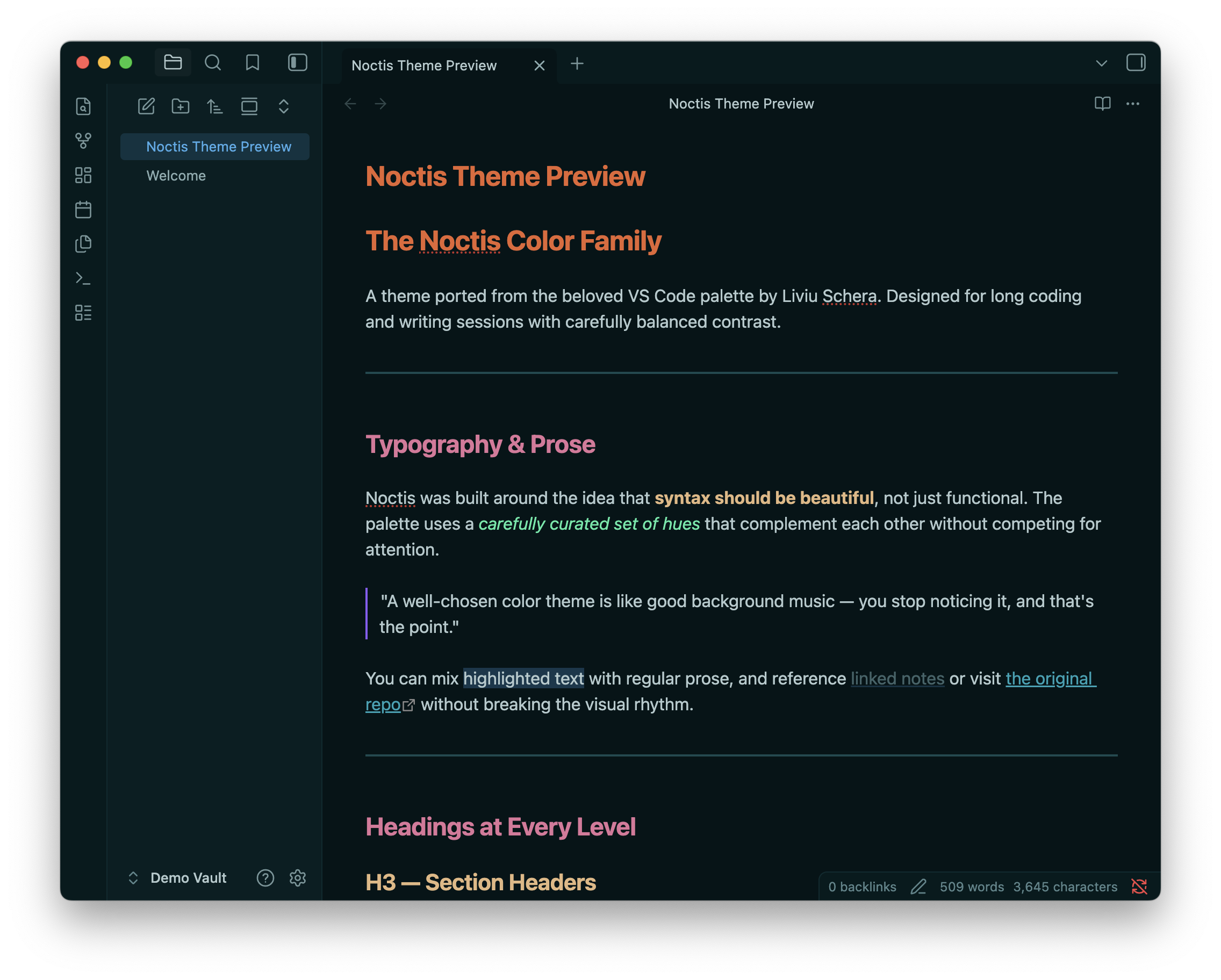Select the Noctis Theme Preview tab
Viewport: 1221px width, 980px height.
(449, 66)
